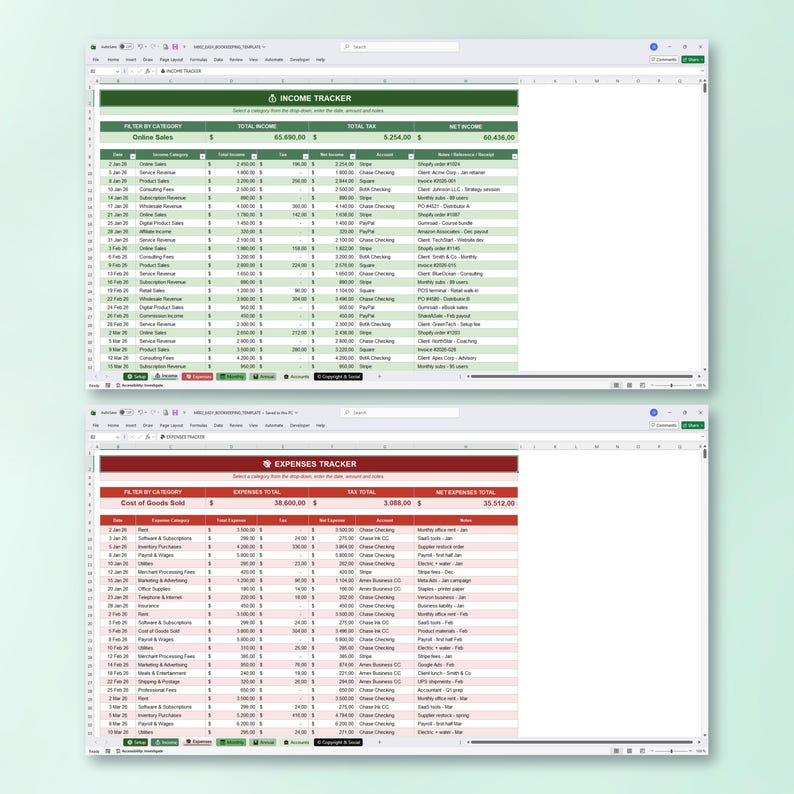Switch to Income sheet in Expenses window

(165, 742)
